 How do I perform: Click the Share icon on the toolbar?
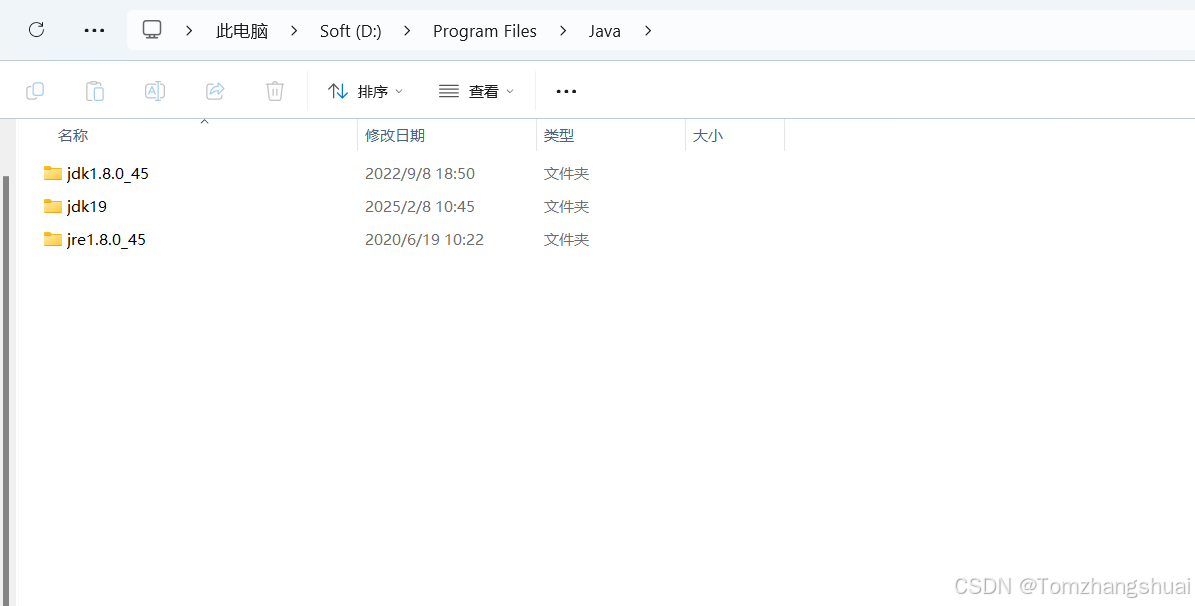(x=215, y=90)
